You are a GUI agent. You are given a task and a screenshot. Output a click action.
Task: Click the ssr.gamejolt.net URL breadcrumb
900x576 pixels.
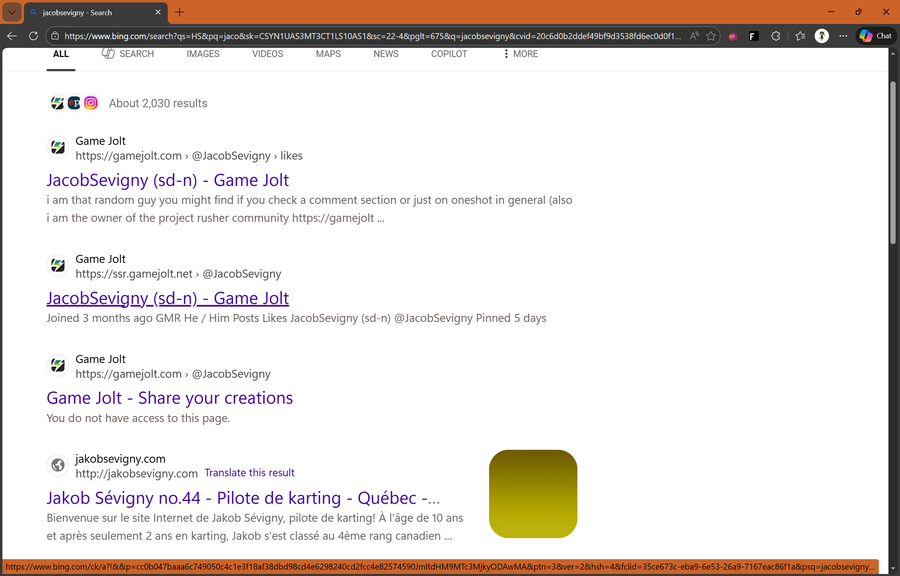(x=179, y=274)
